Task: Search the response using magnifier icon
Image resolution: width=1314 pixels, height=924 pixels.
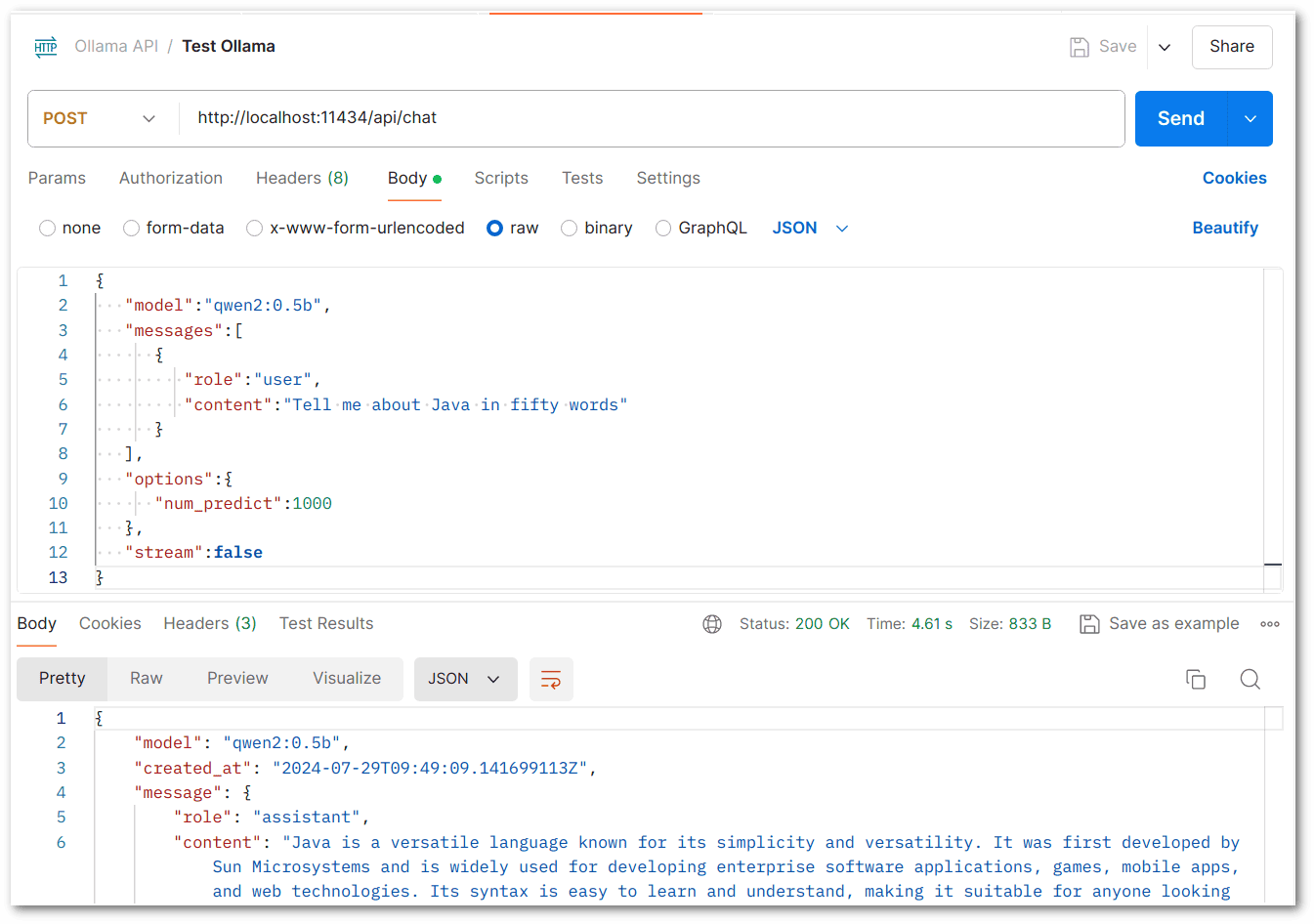Action: 1250,679
